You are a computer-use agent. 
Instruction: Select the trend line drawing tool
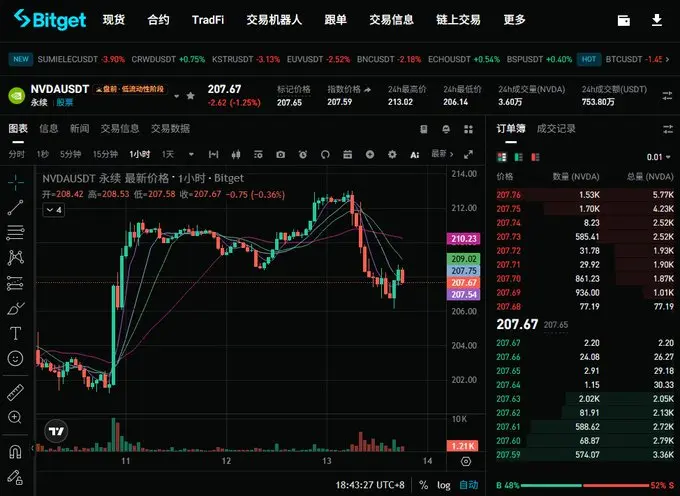point(16,208)
